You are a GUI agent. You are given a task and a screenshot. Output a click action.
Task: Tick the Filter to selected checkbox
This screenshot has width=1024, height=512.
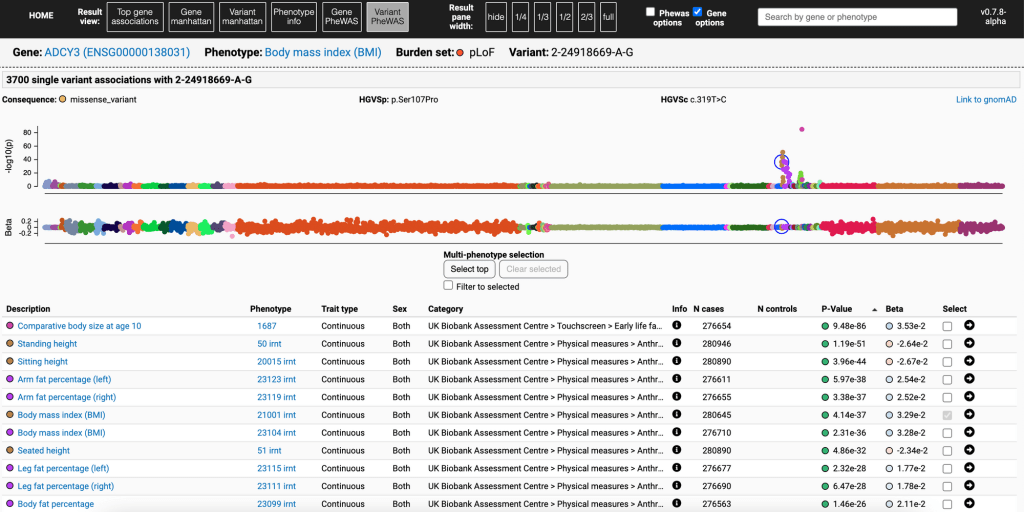449,286
